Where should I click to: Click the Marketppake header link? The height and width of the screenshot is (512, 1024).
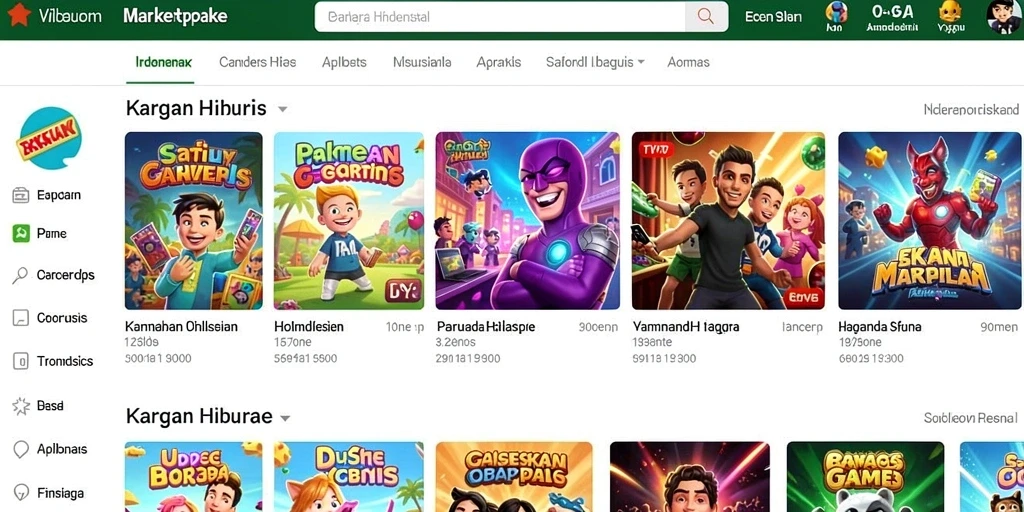(175, 16)
